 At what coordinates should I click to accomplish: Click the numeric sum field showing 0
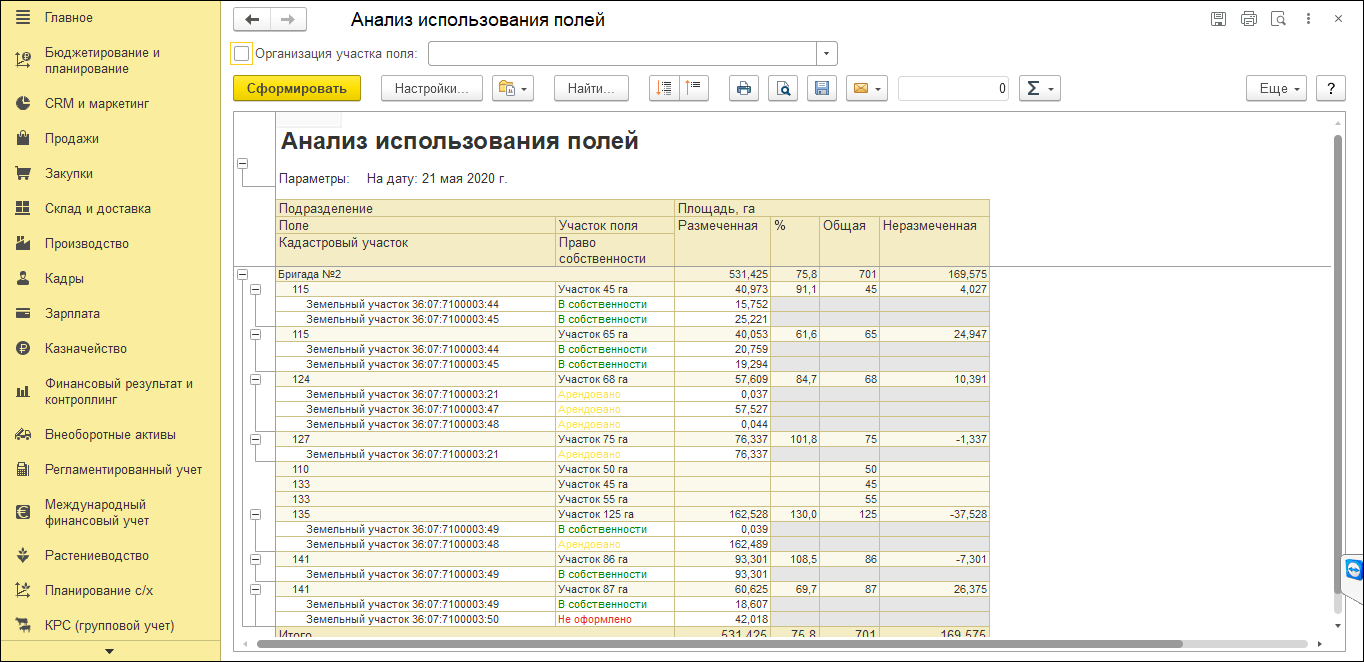point(953,89)
